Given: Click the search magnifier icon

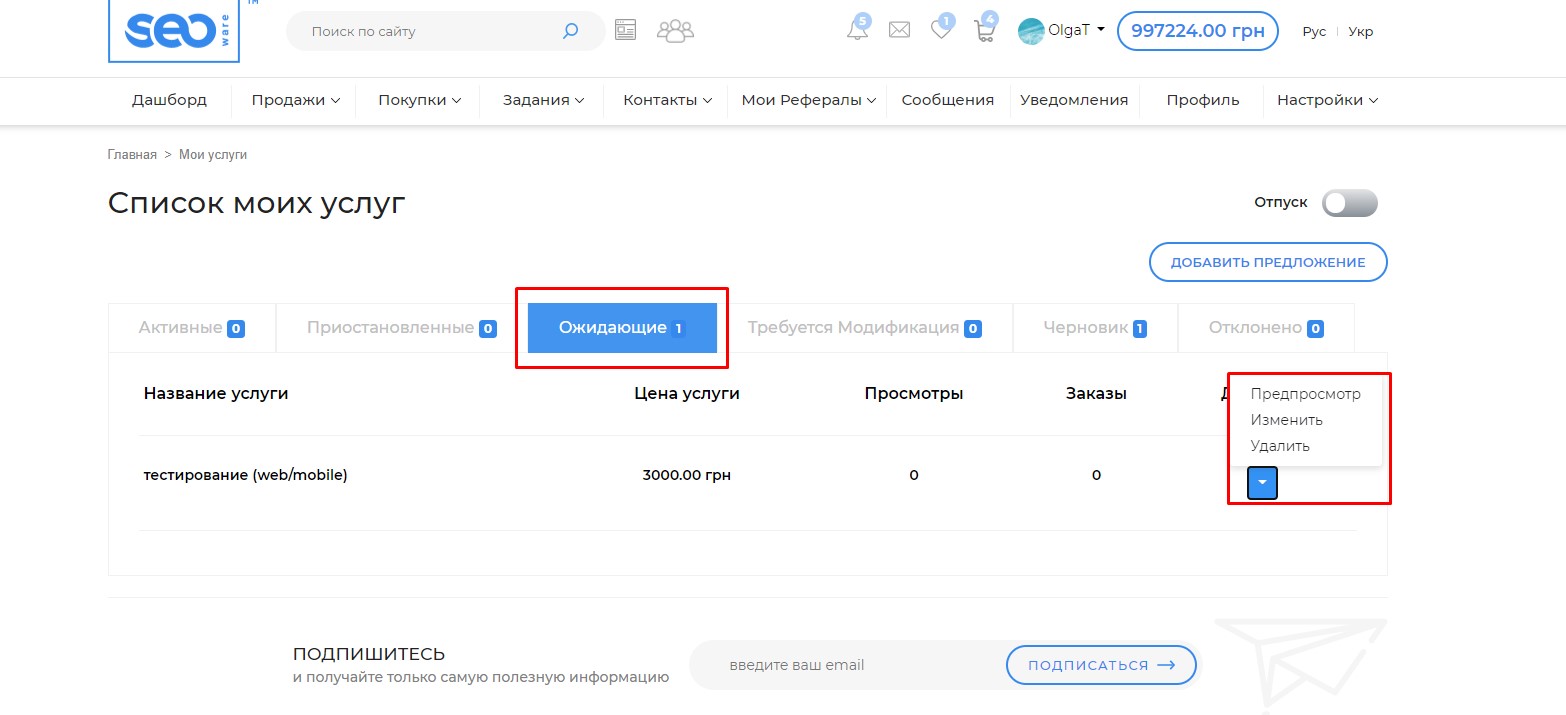Looking at the screenshot, I should coord(570,31).
